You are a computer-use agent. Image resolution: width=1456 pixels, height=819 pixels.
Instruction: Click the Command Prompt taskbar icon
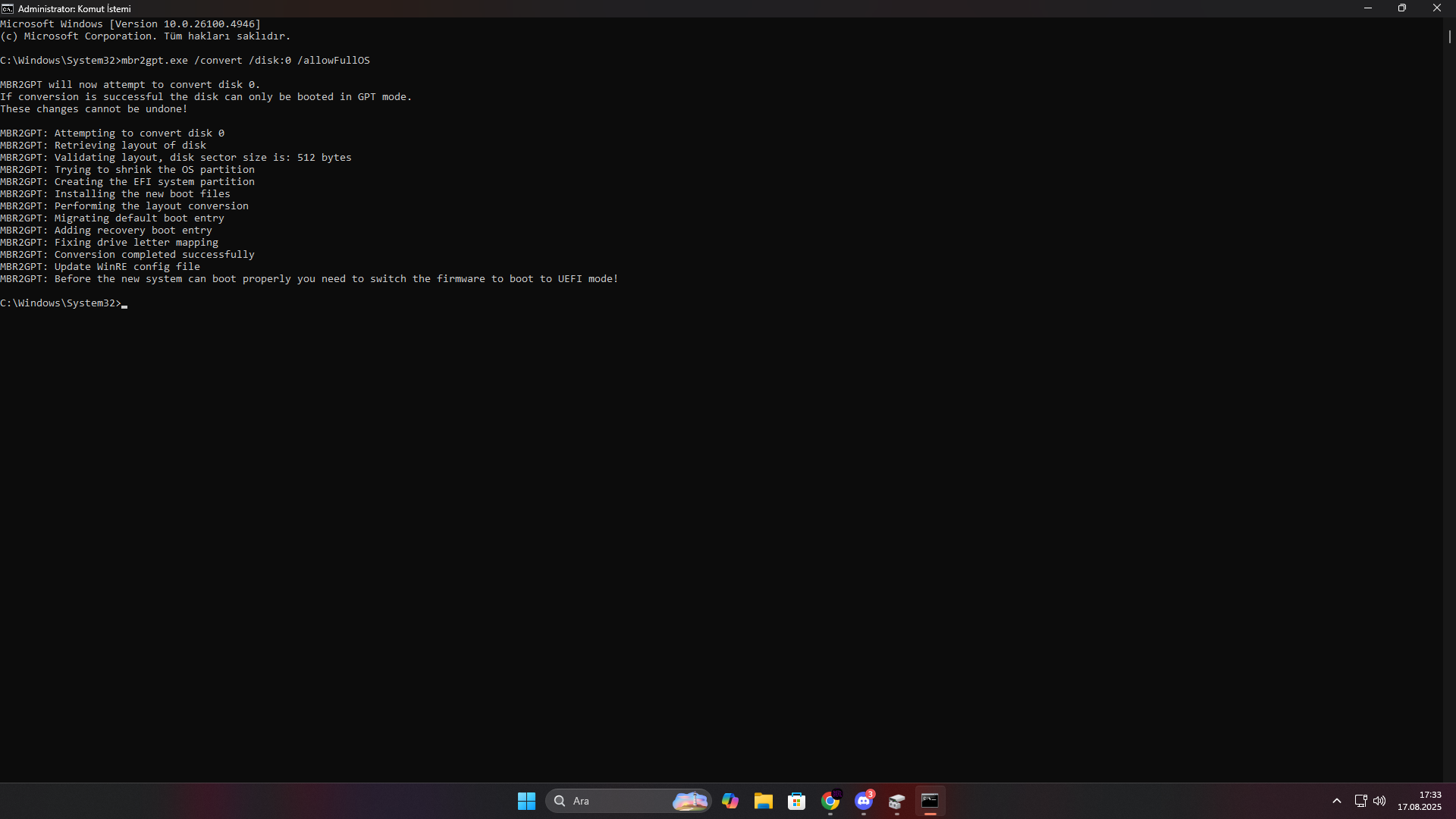coord(930,801)
